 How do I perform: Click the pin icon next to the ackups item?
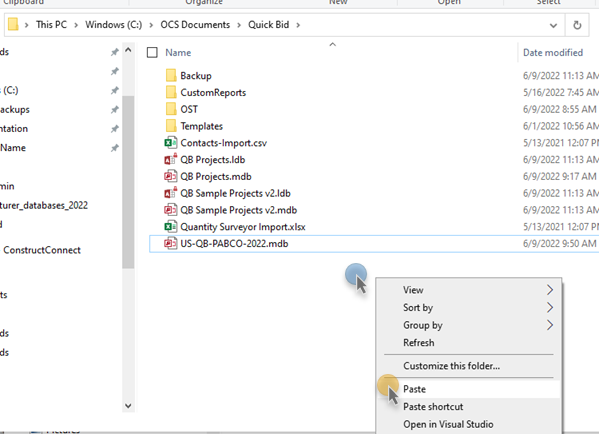click(x=115, y=110)
